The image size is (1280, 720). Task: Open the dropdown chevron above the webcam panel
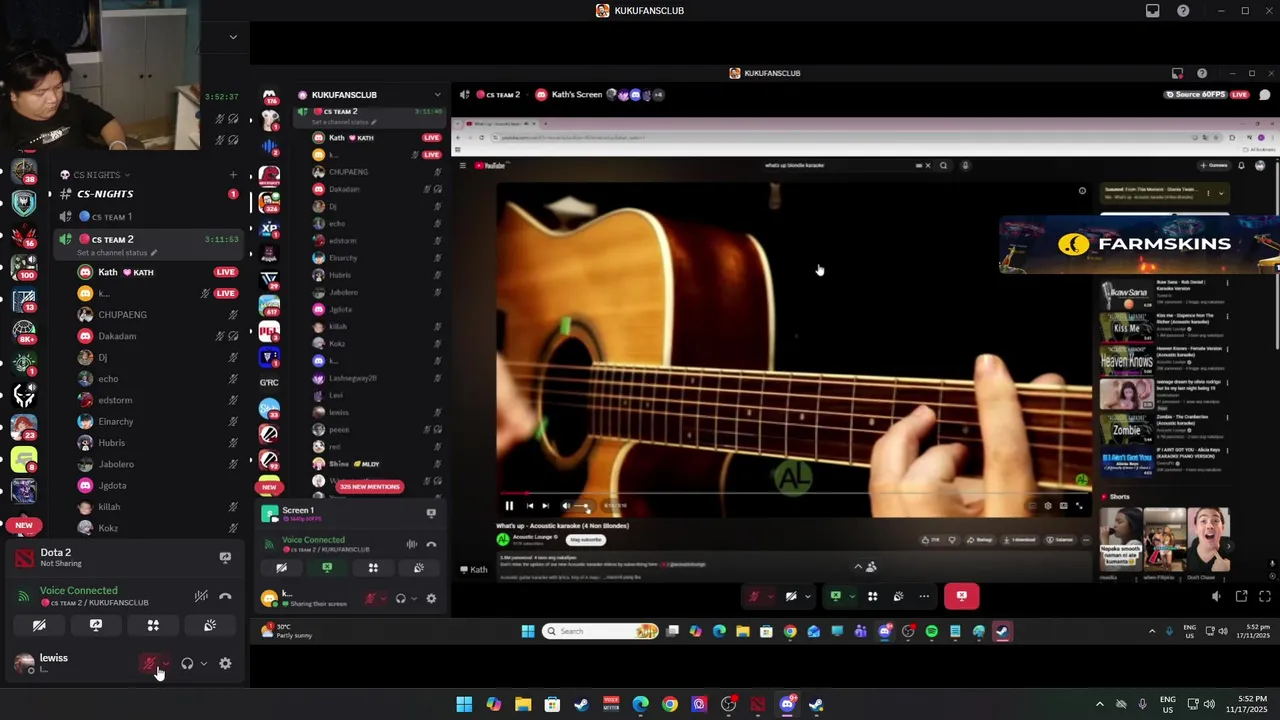pyautogui.click(x=233, y=37)
